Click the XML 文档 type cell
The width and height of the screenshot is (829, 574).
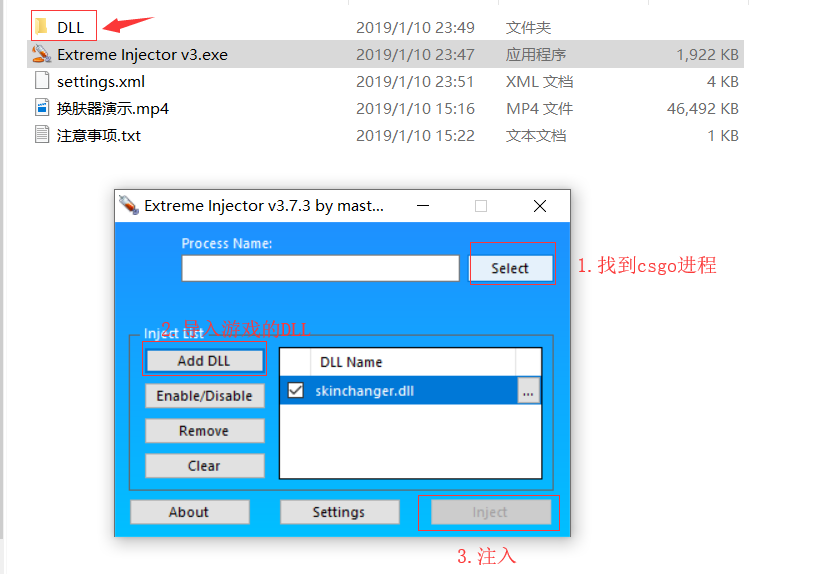click(539, 82)
